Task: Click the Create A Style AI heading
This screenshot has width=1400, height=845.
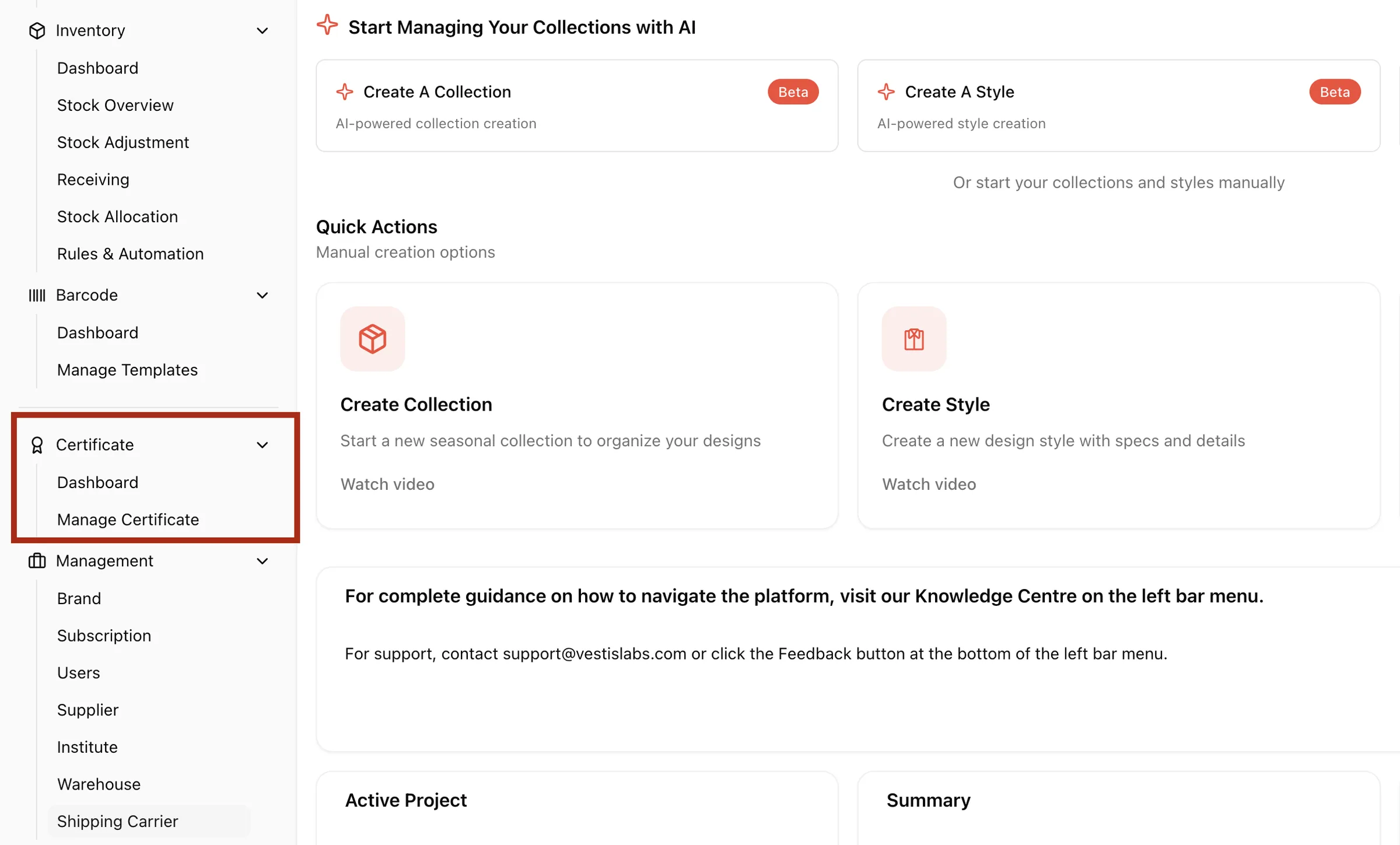Action: click(959, 92)
